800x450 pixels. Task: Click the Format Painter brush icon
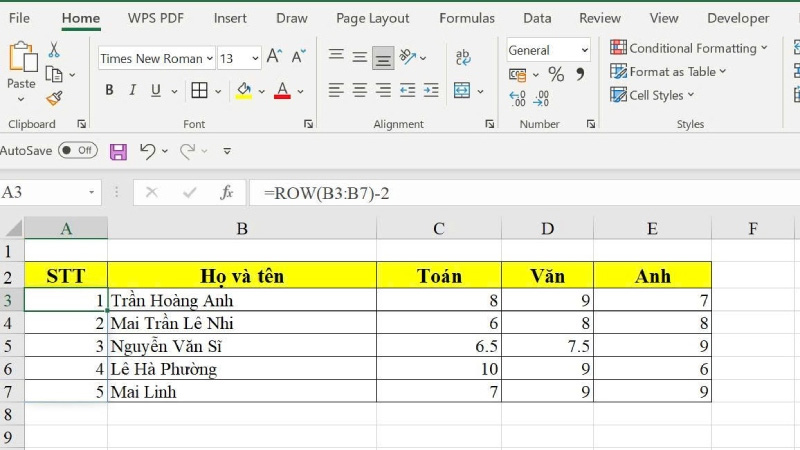click(54, 98)
